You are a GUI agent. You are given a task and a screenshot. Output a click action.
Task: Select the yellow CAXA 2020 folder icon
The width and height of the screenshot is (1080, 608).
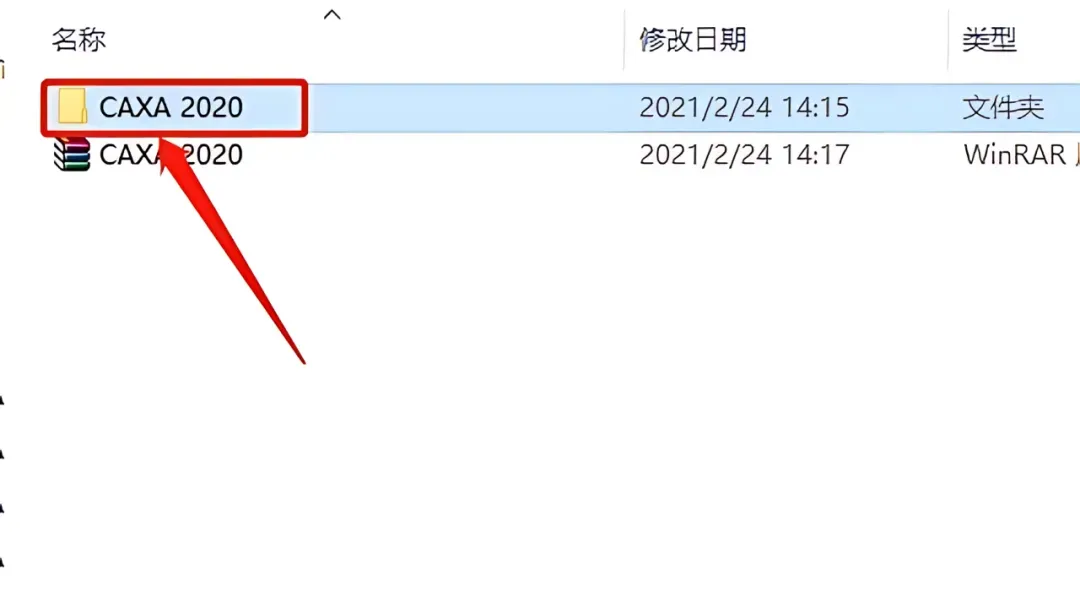pyautogui.click(x=72, y=107)
